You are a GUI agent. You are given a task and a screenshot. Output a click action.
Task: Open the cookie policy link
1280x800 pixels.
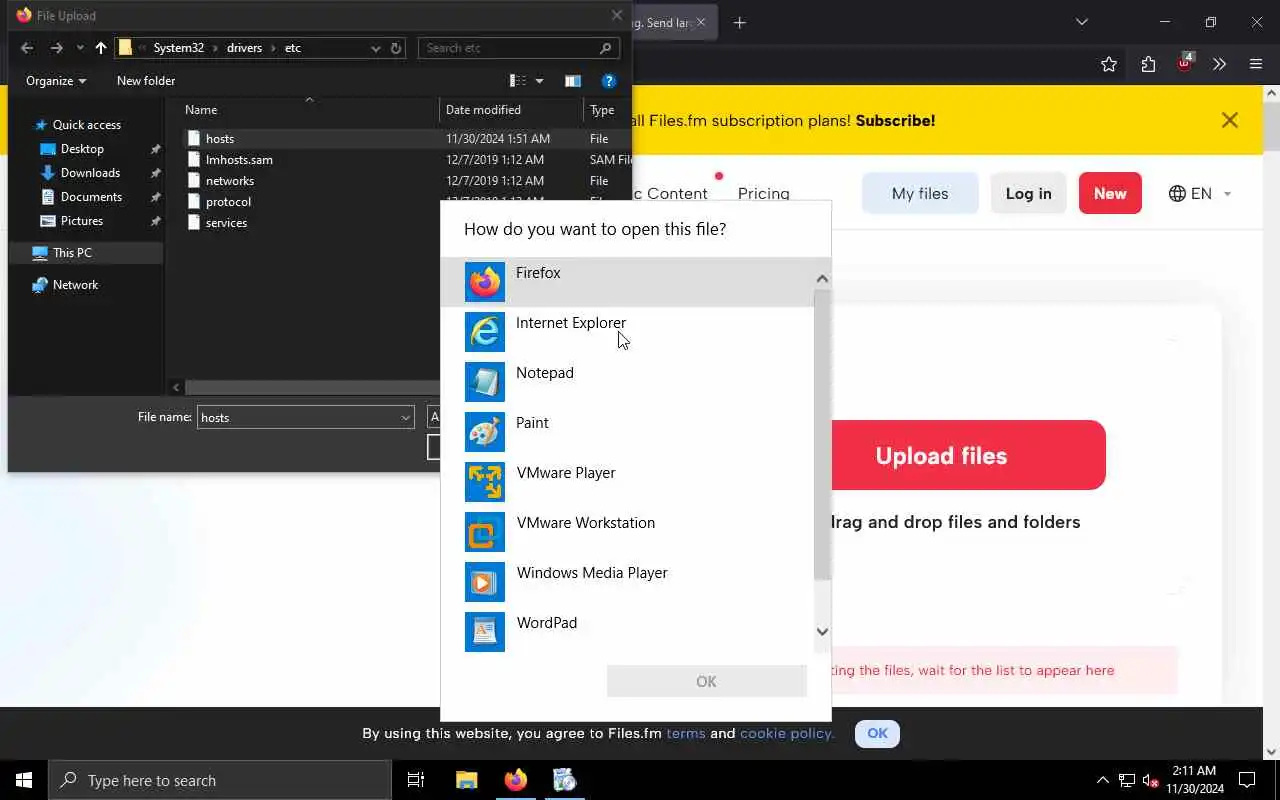(x=787, y=733)
